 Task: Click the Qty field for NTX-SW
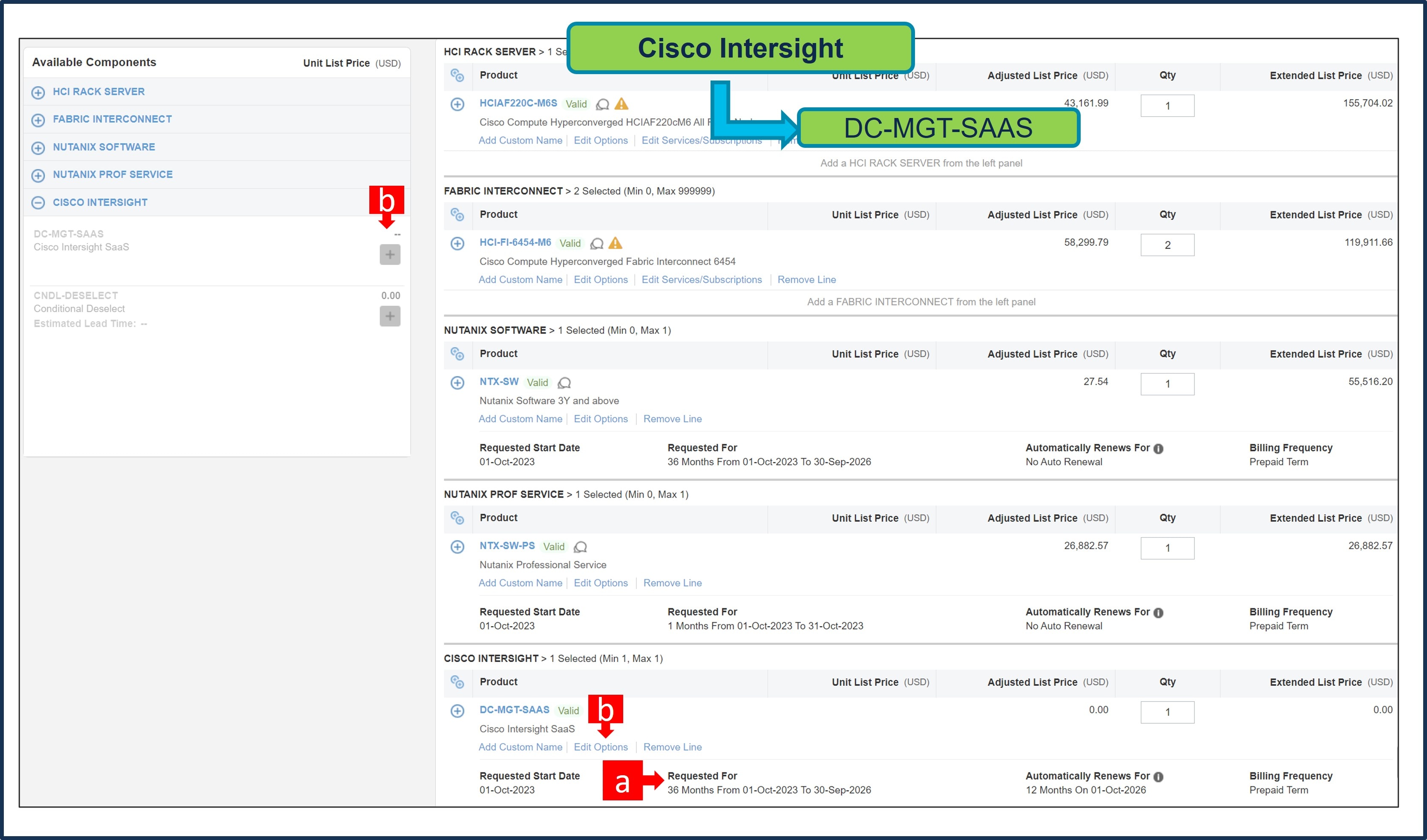pos(1167,384)
